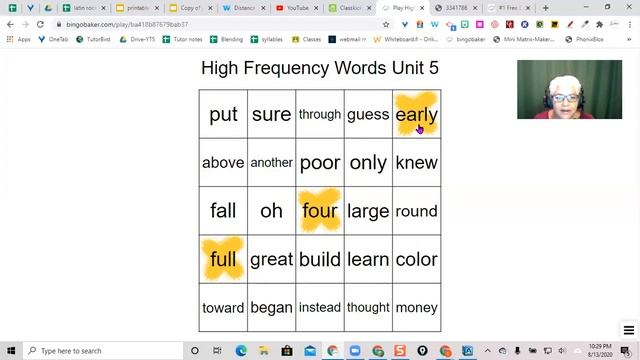Unmark the highlighted 'four' bingo square
640x360 pixels.
(x=320, y=211)
